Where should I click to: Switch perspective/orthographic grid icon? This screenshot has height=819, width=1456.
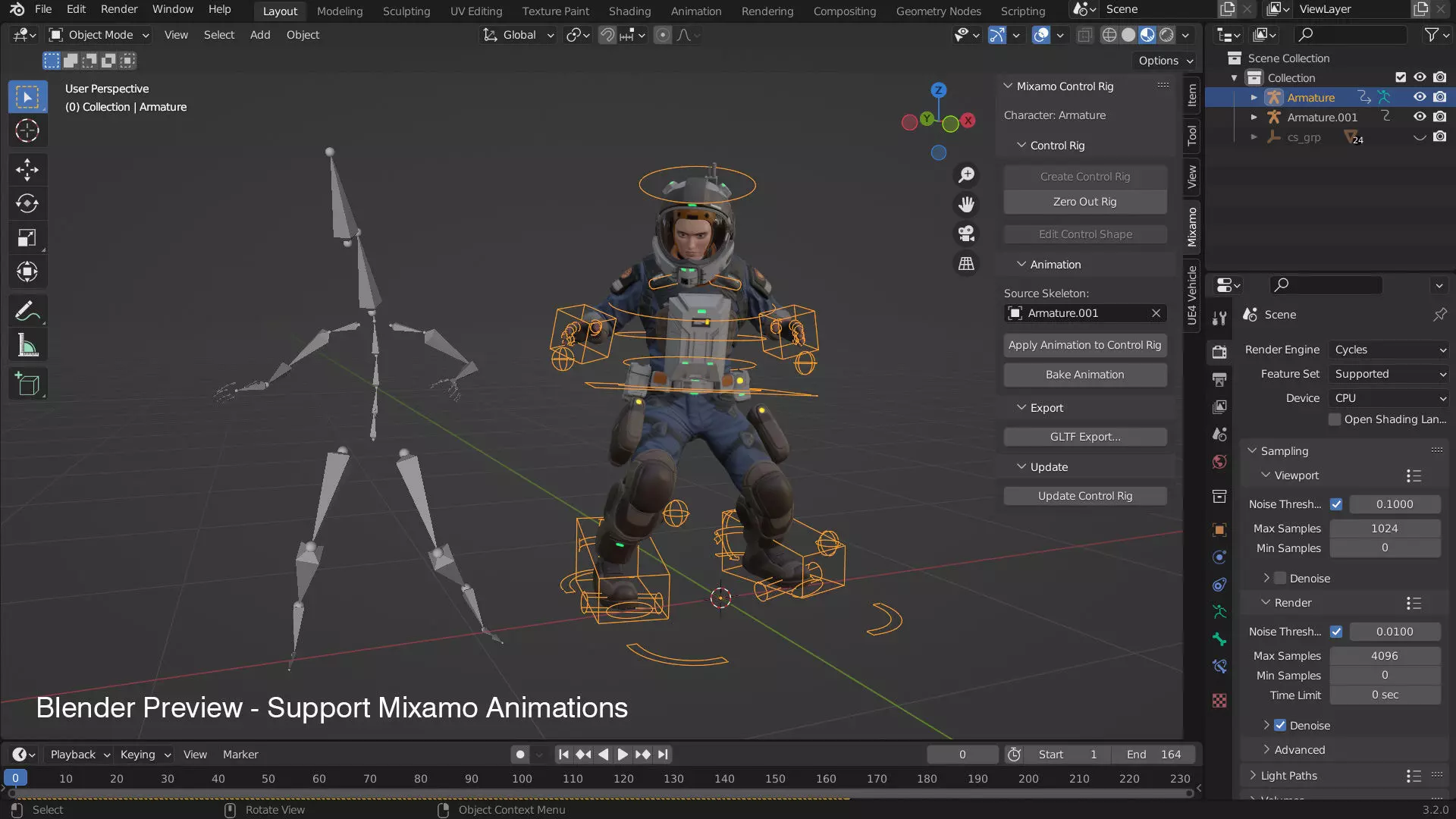click(966, 263)
